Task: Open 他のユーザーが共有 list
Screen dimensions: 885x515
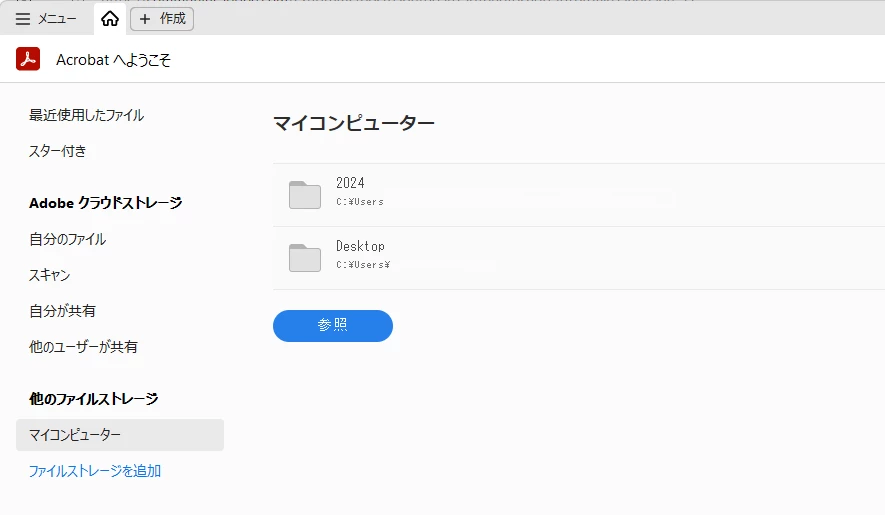Action: pyautogui.click(x=83, y=347)
